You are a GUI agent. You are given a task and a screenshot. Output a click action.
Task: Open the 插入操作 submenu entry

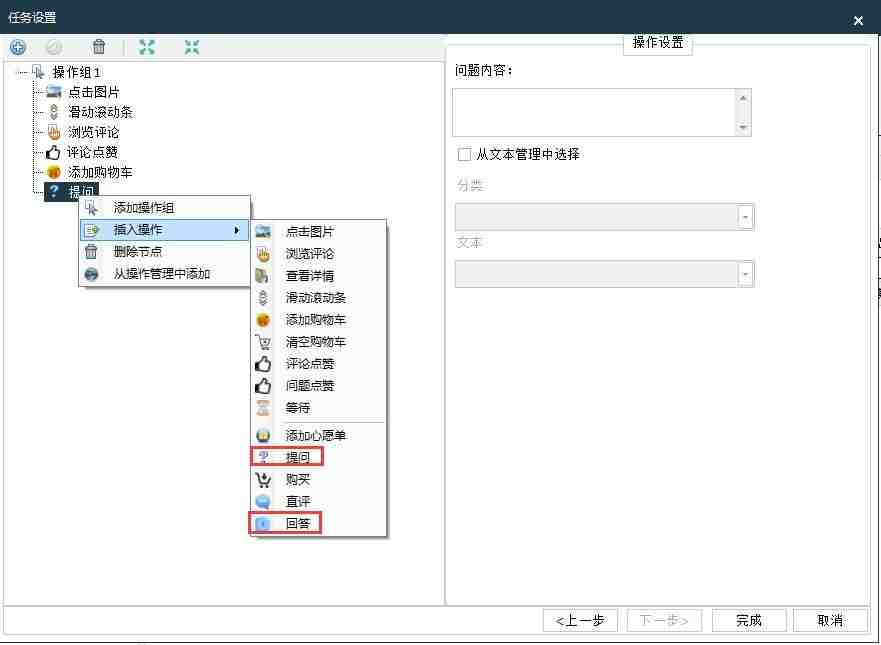(x=165, y=230)
